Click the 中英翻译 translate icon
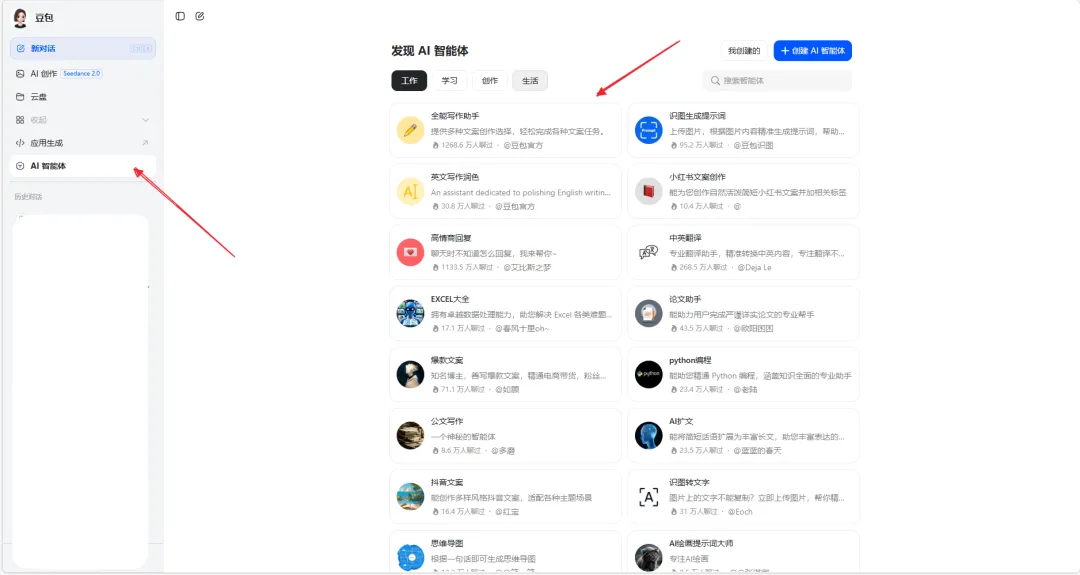Screen dimensions: 1080x575 pos(648,252)
